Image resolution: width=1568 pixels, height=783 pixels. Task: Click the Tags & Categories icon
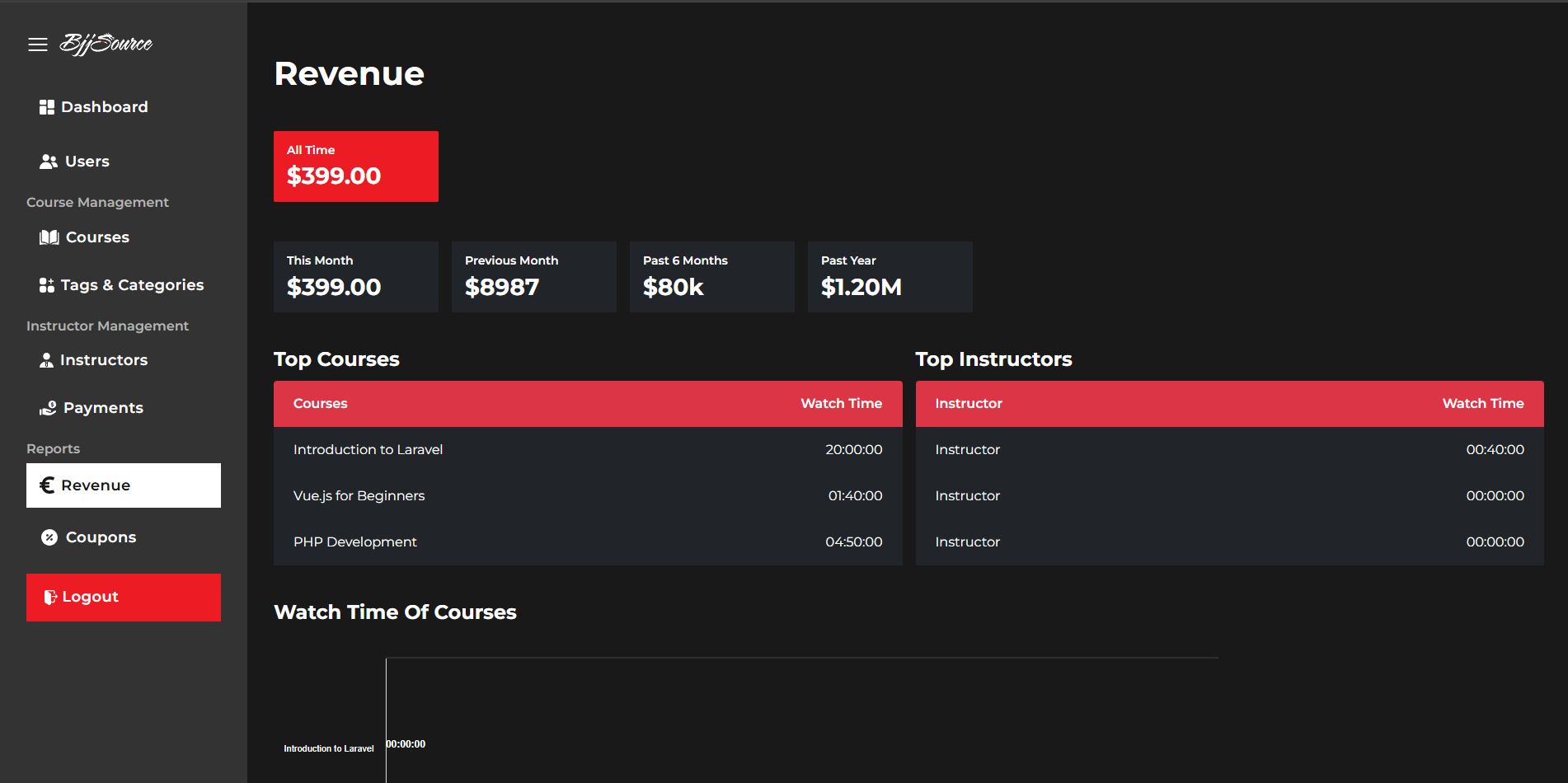pyautogui.click(x=47, y=285)
